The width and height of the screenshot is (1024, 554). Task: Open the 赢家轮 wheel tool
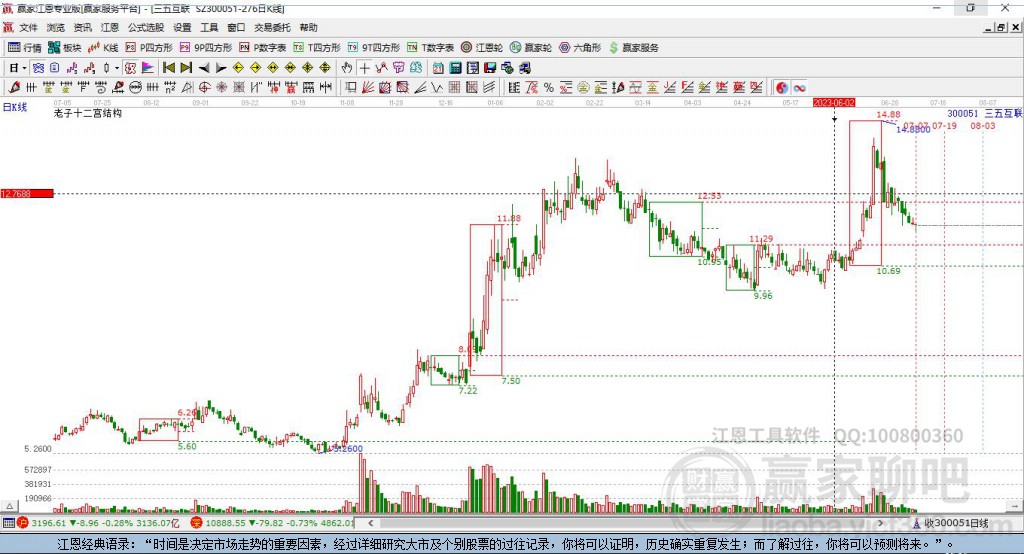(531, 48)
